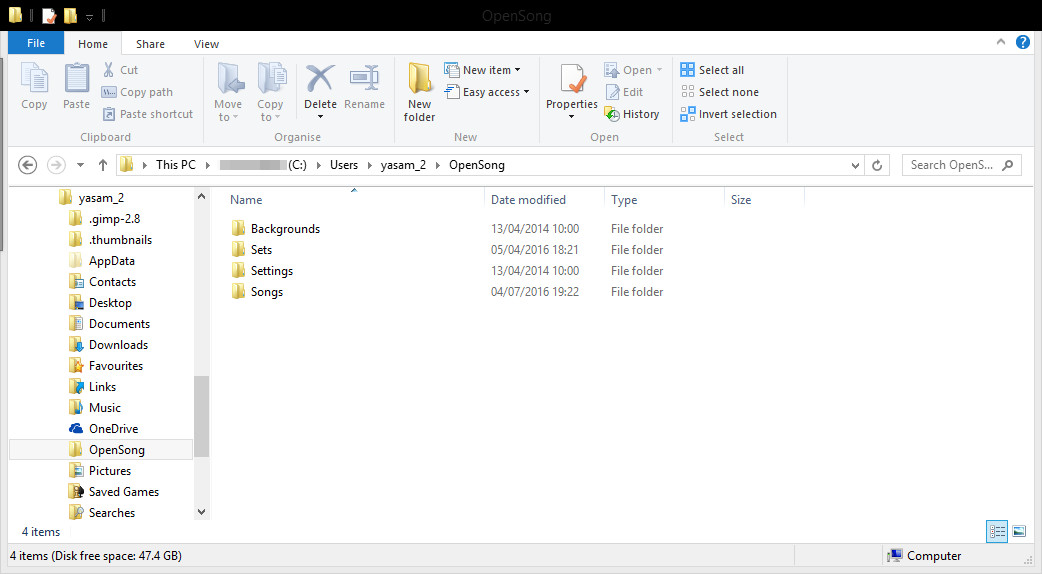The height and width of the screenshot is (574, 1042).
Task: Sort by the Type column header
Action: click(x=624, y=199)
